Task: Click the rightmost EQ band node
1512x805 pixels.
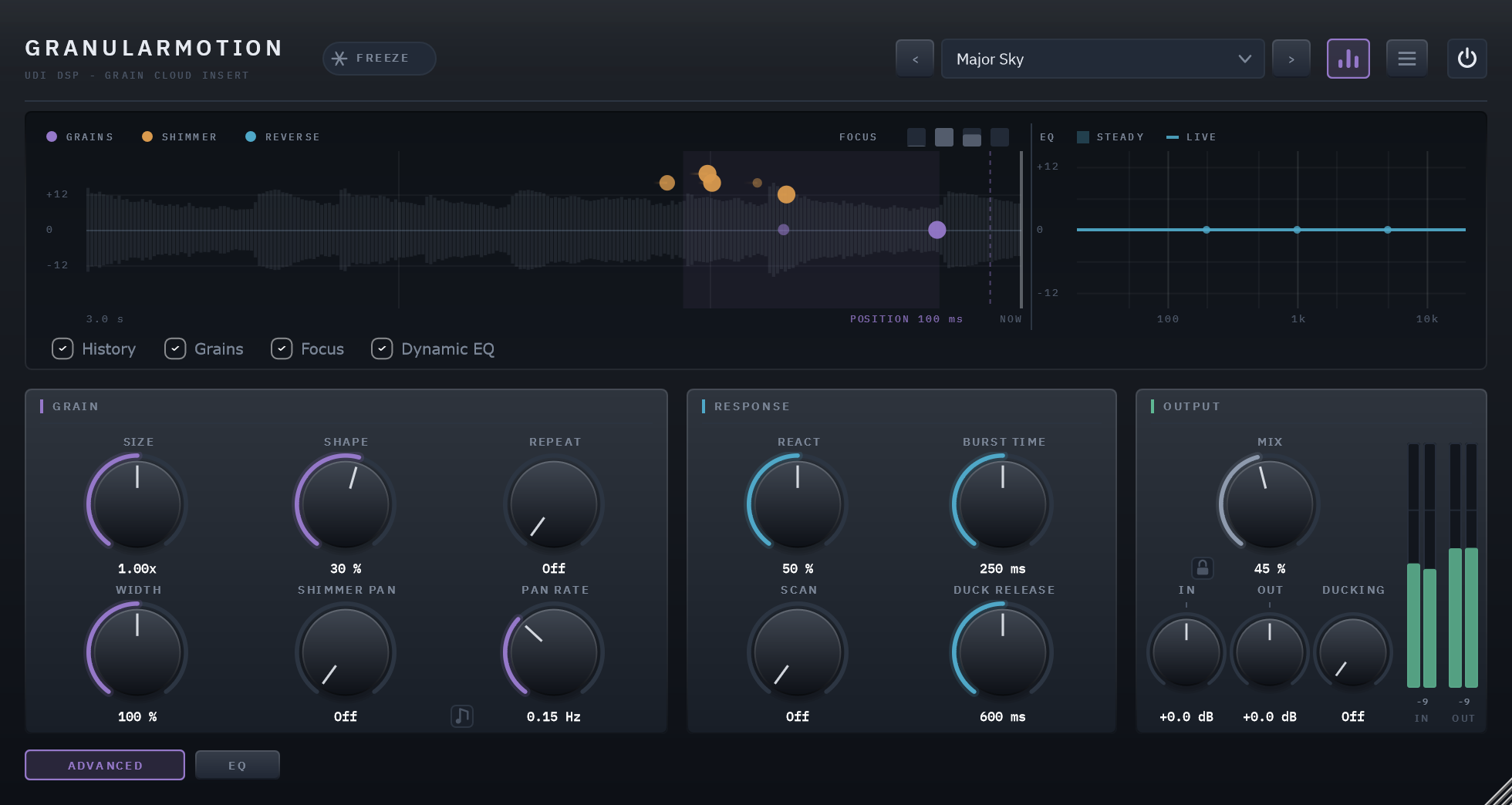Action: point(1388,230)
